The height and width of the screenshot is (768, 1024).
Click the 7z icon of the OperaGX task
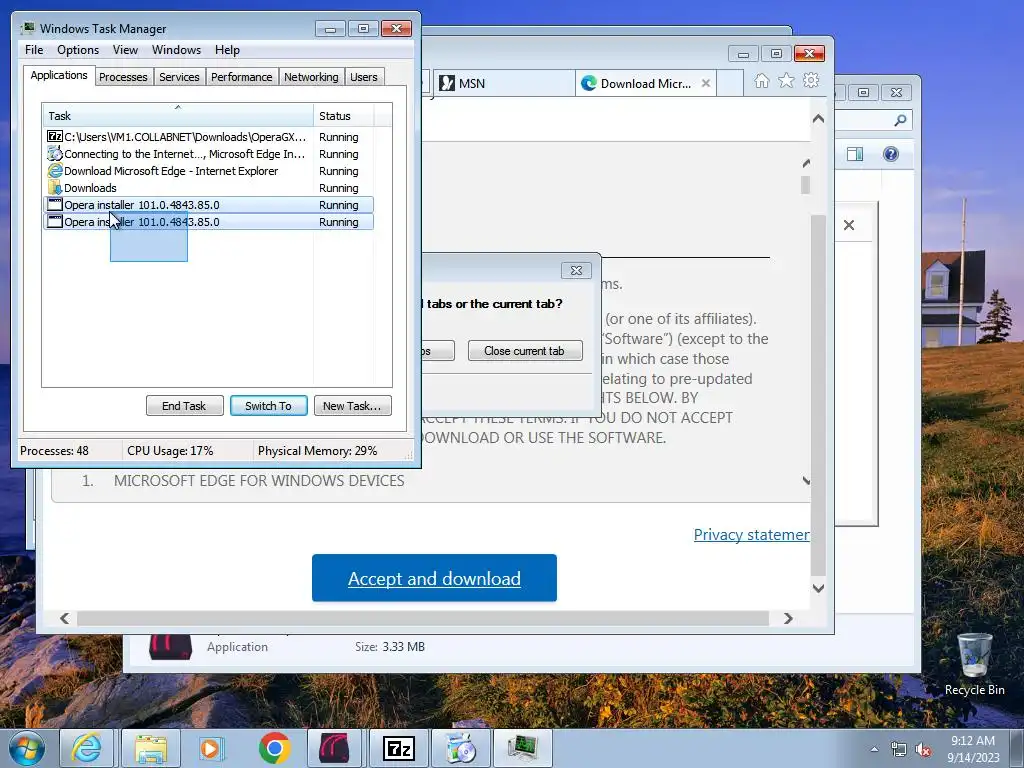pos(55,136)
